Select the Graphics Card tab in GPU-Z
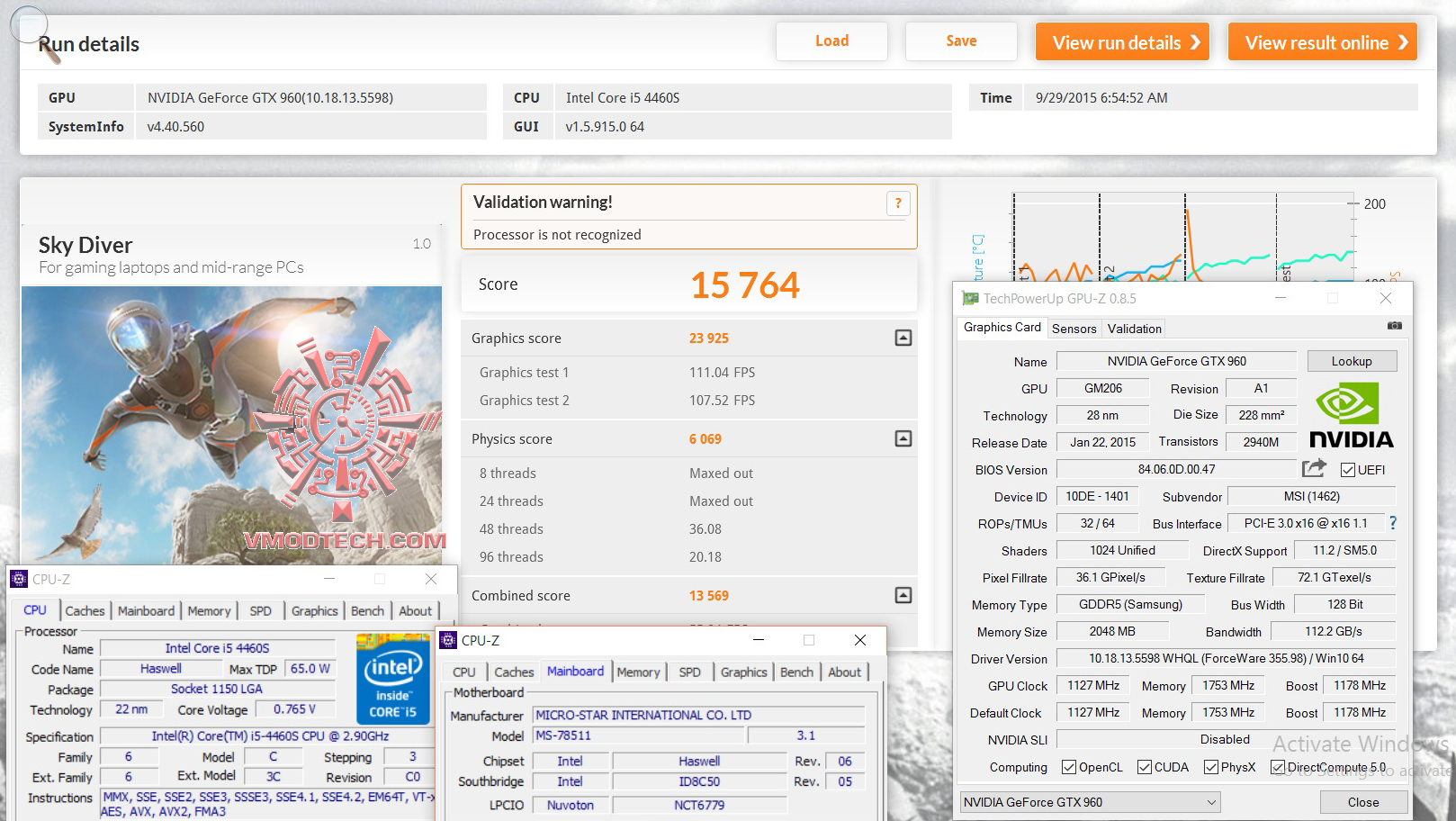This screenshot has width=1456, height=821. pos(1002,328)
